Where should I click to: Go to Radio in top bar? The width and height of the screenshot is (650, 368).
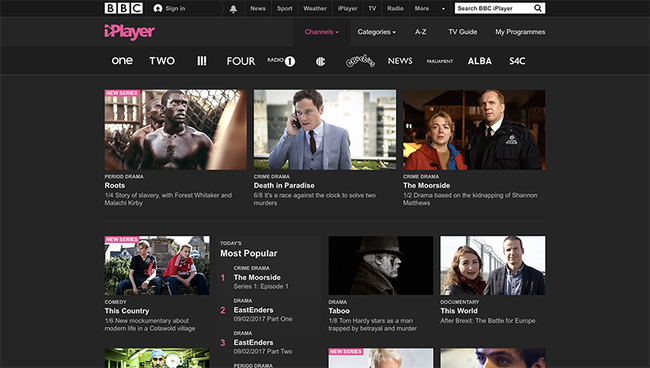395,8
